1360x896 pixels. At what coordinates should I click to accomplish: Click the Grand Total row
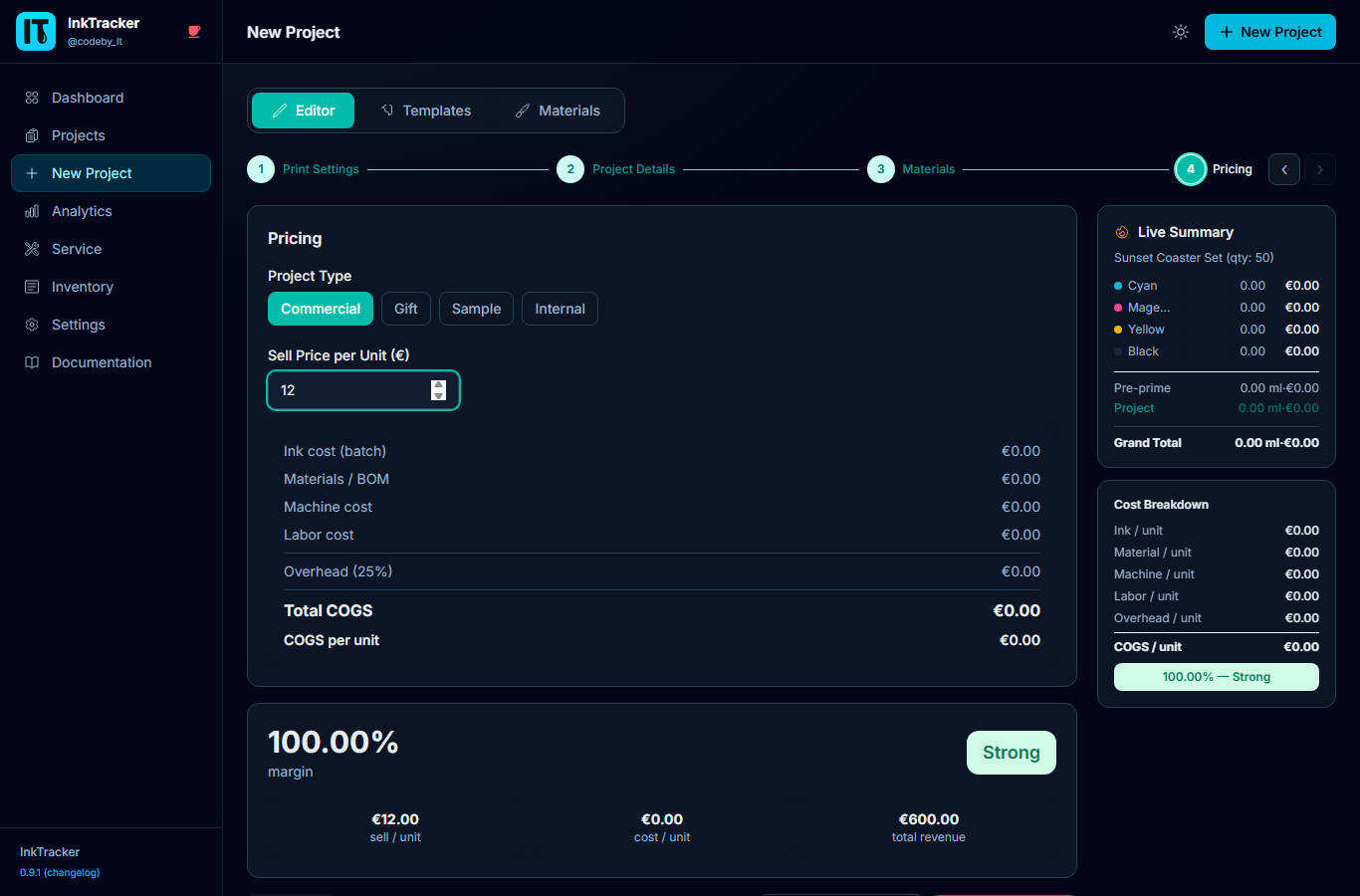pyautogui.click(x=1217, y=443)
